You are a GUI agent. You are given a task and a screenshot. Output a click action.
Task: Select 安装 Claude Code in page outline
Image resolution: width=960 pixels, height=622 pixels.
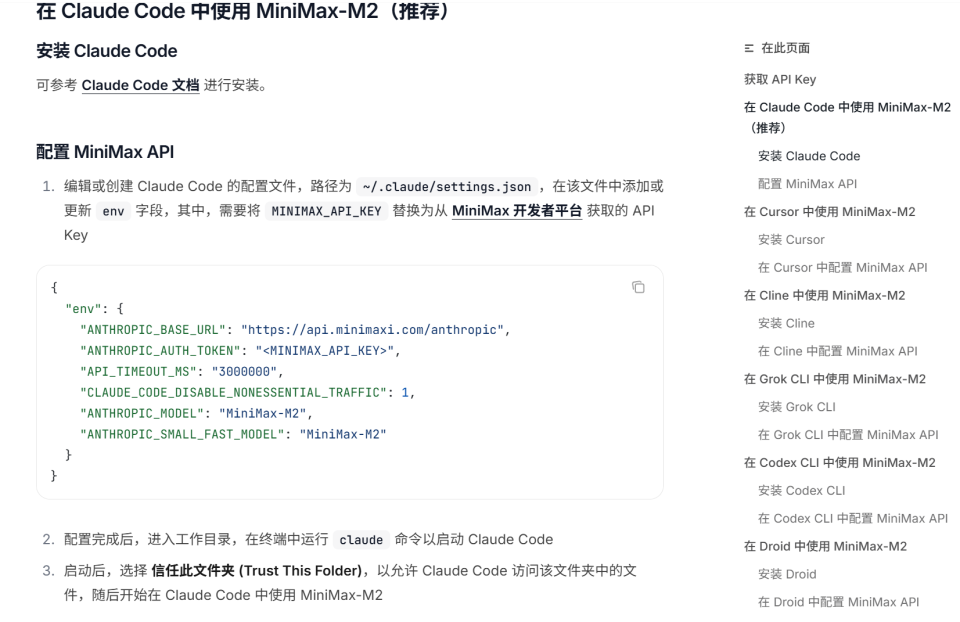[x=809, y=156]
